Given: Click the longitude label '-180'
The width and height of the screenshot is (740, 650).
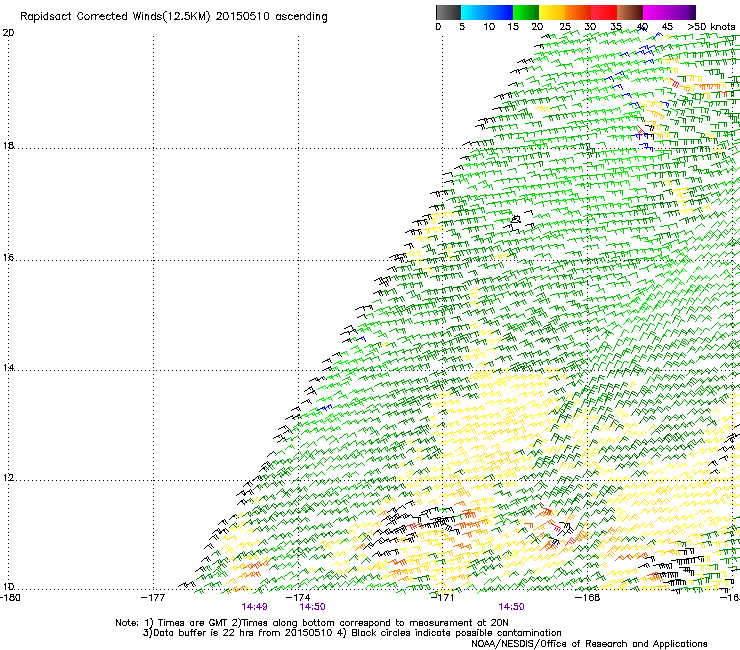Looking at the screenshot, I should (x=10, y=598).
